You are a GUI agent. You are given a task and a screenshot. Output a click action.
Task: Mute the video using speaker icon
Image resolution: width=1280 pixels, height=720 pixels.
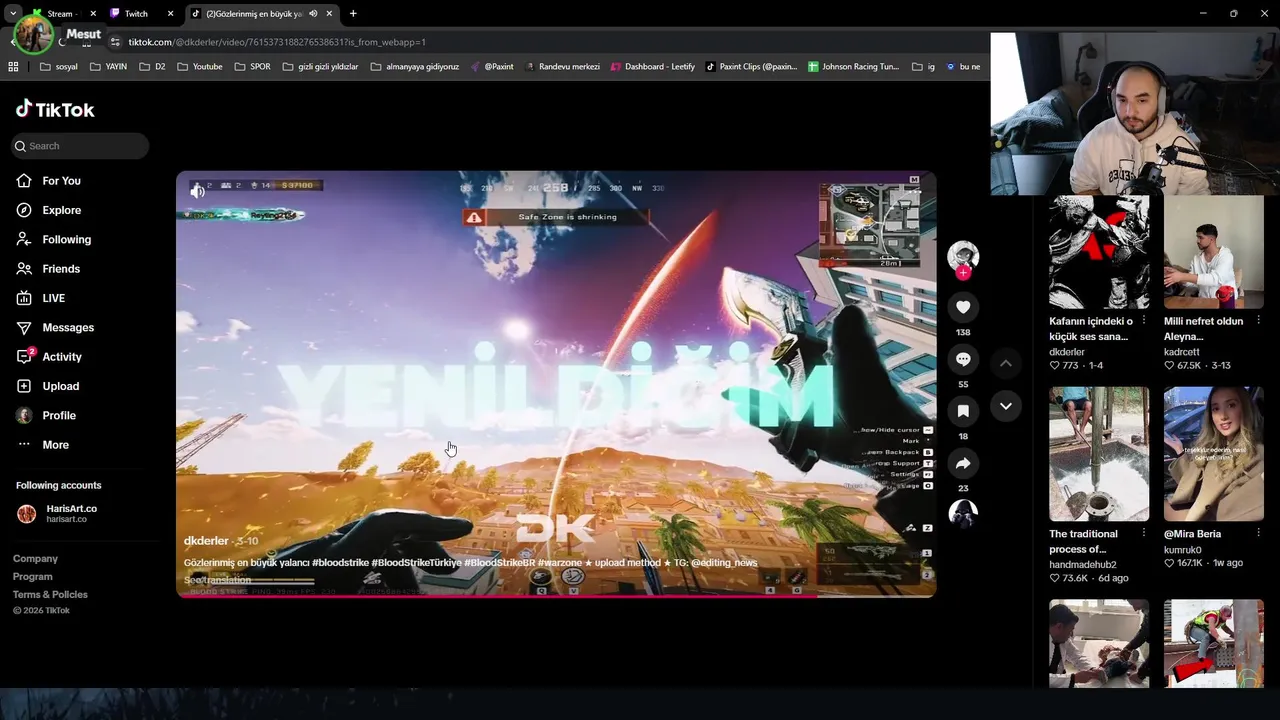tap(198, 190)
